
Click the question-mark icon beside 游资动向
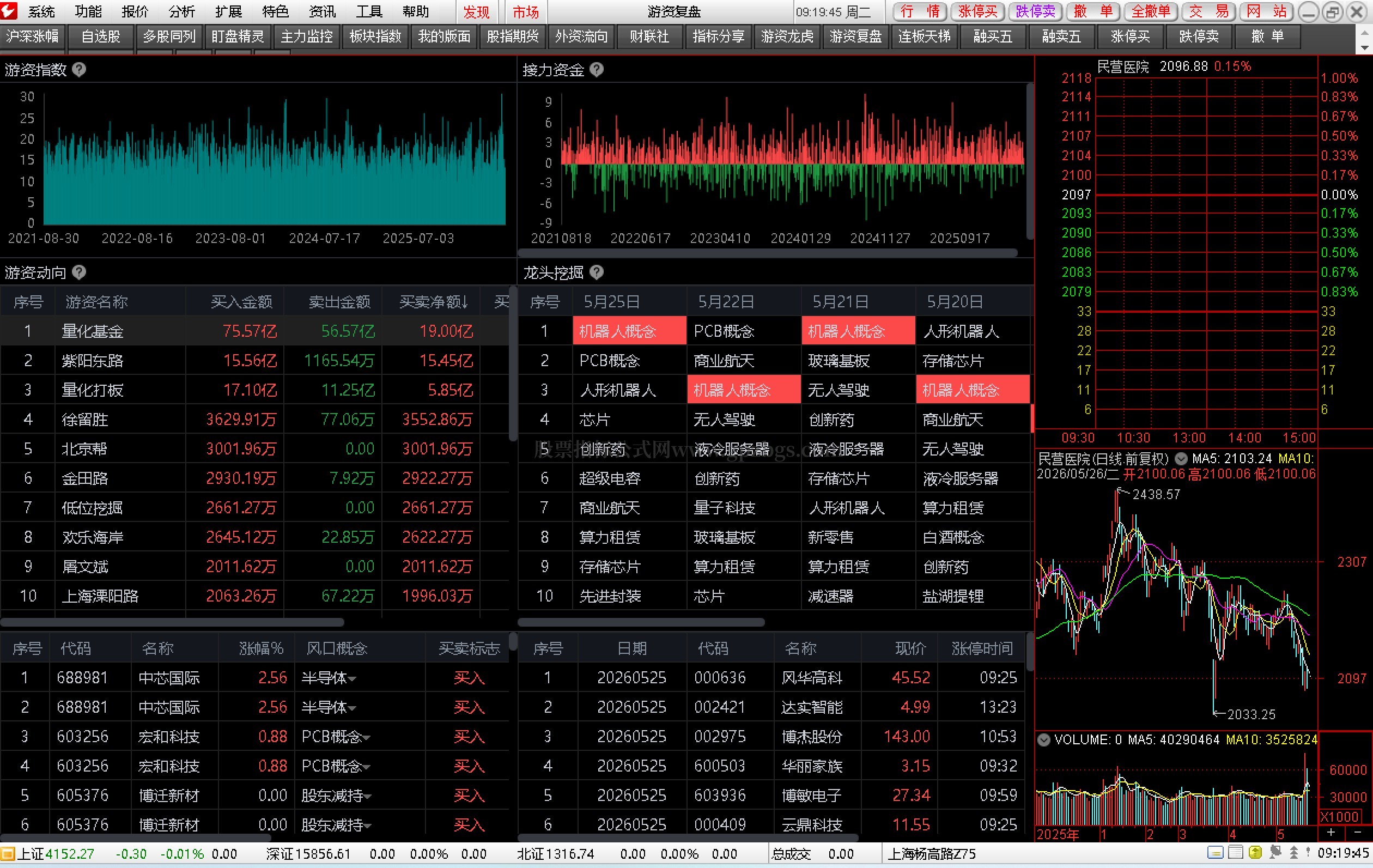[79, 272]
